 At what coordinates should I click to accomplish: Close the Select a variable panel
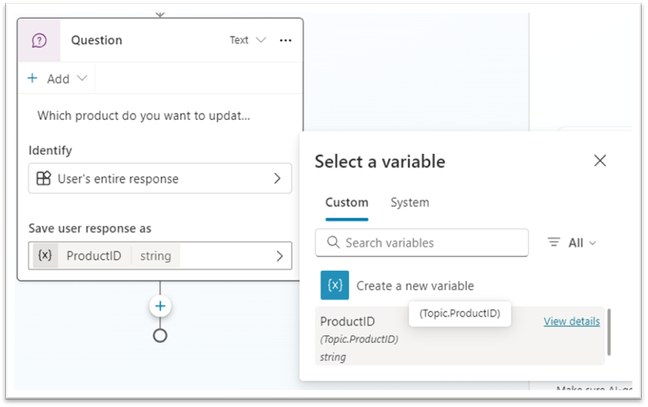[x=600, y=161]
